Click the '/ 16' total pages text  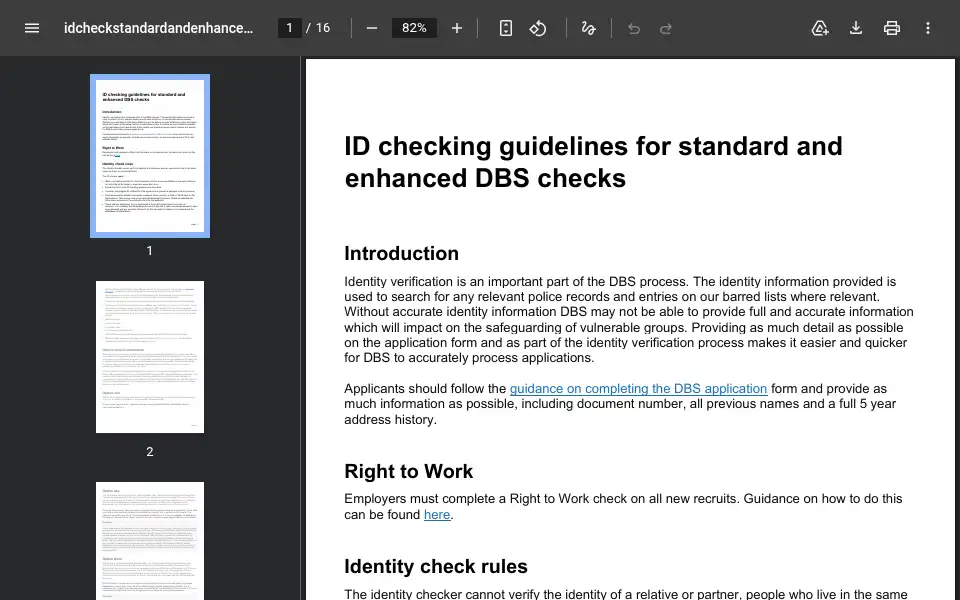pos(318,28)
